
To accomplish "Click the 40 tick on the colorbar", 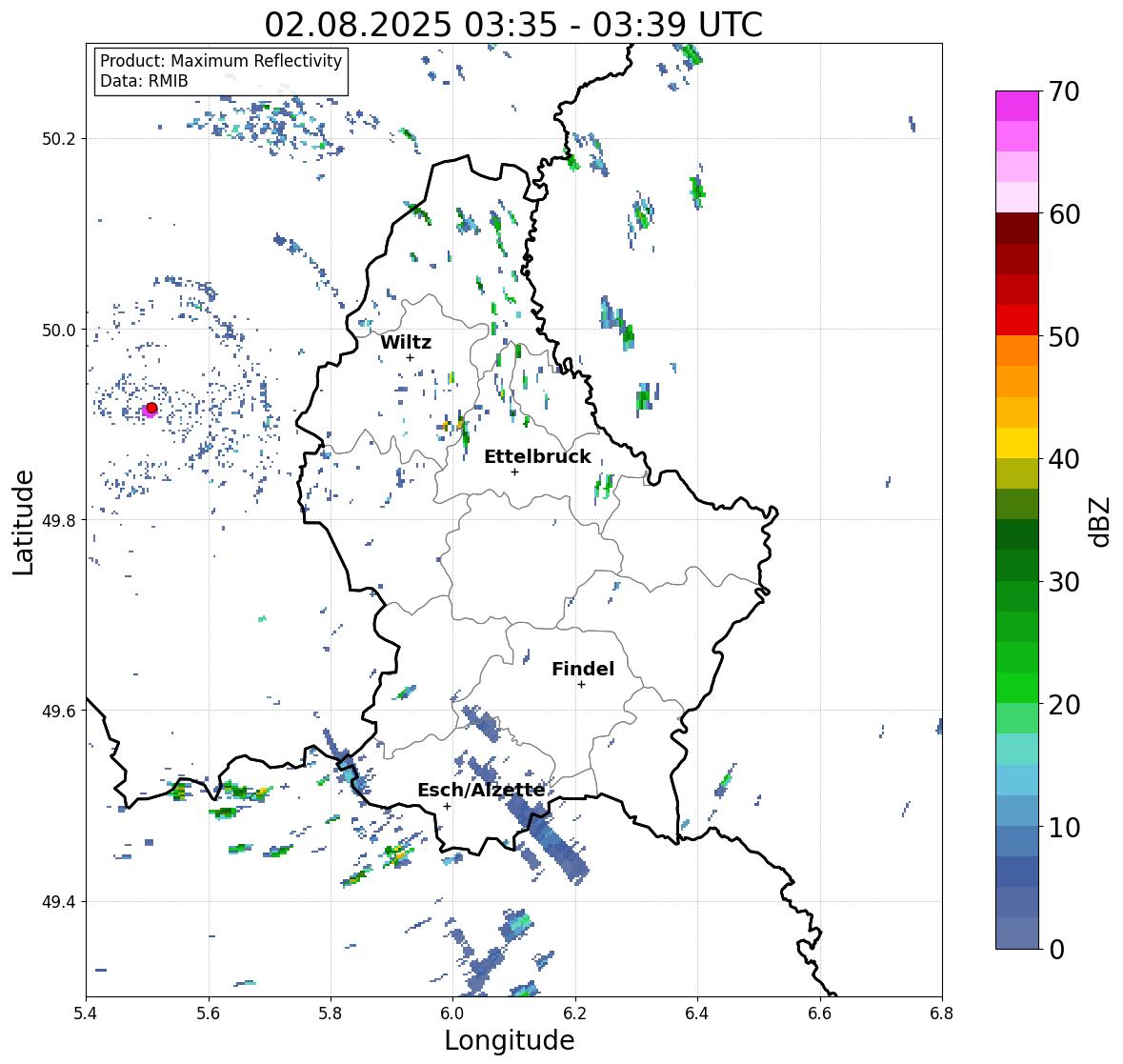I will 1064,459.
